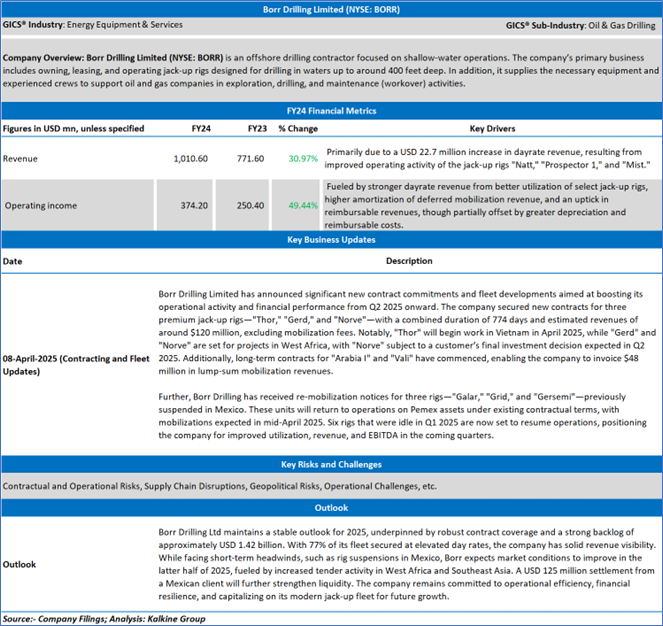
Task: Click the Revenue row label
Action: 20,159
